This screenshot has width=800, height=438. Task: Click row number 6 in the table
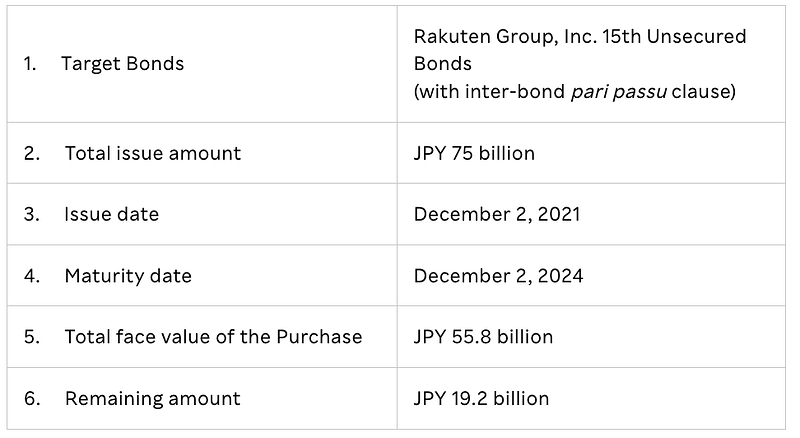click(x=32, y=399)
